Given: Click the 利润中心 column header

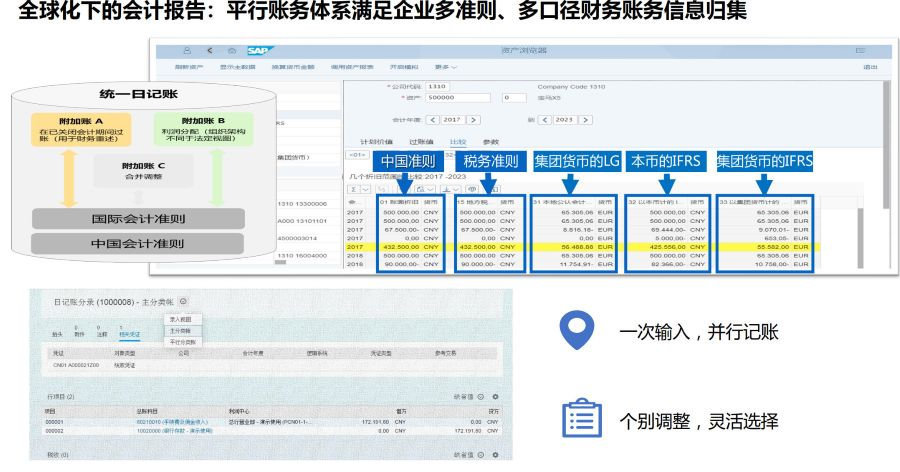Looking at the screenshot, I should pyautogui.click(x=239, y=411).
